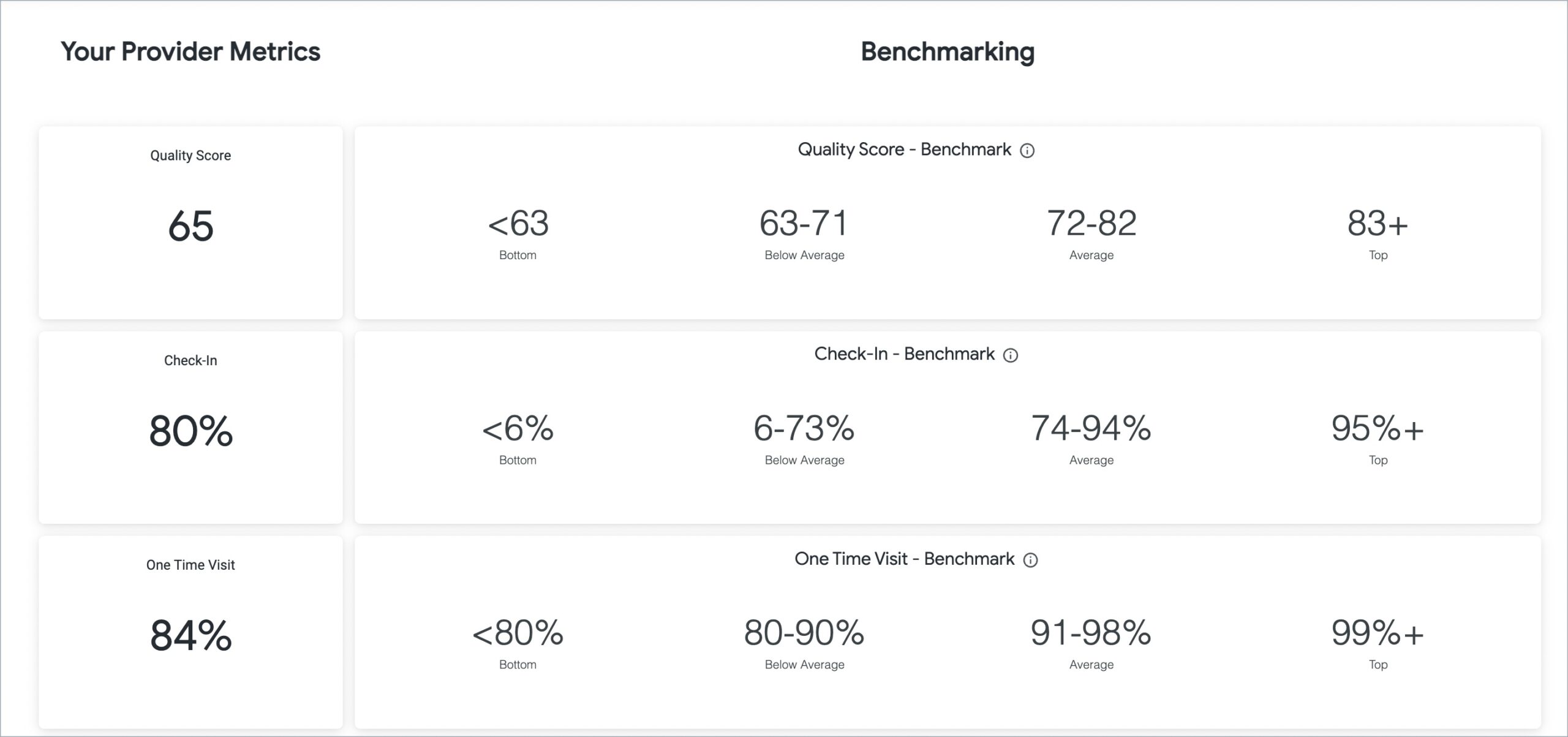Click the Benchmarking heading

pyautogui.click(x=948, y=51)
